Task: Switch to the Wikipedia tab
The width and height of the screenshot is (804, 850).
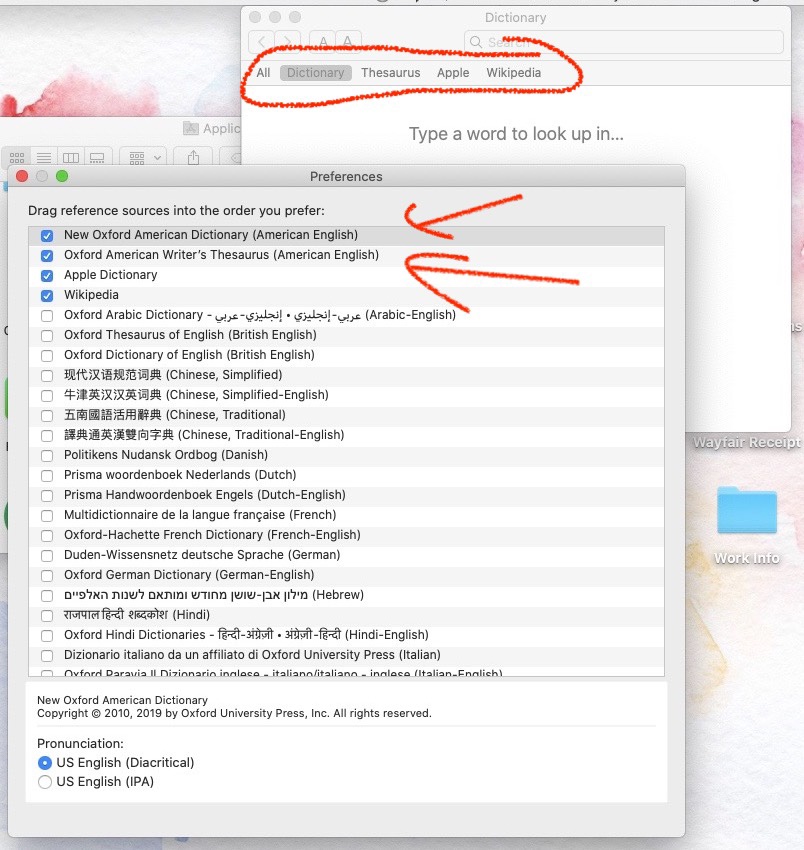Action: click(513, 73)
